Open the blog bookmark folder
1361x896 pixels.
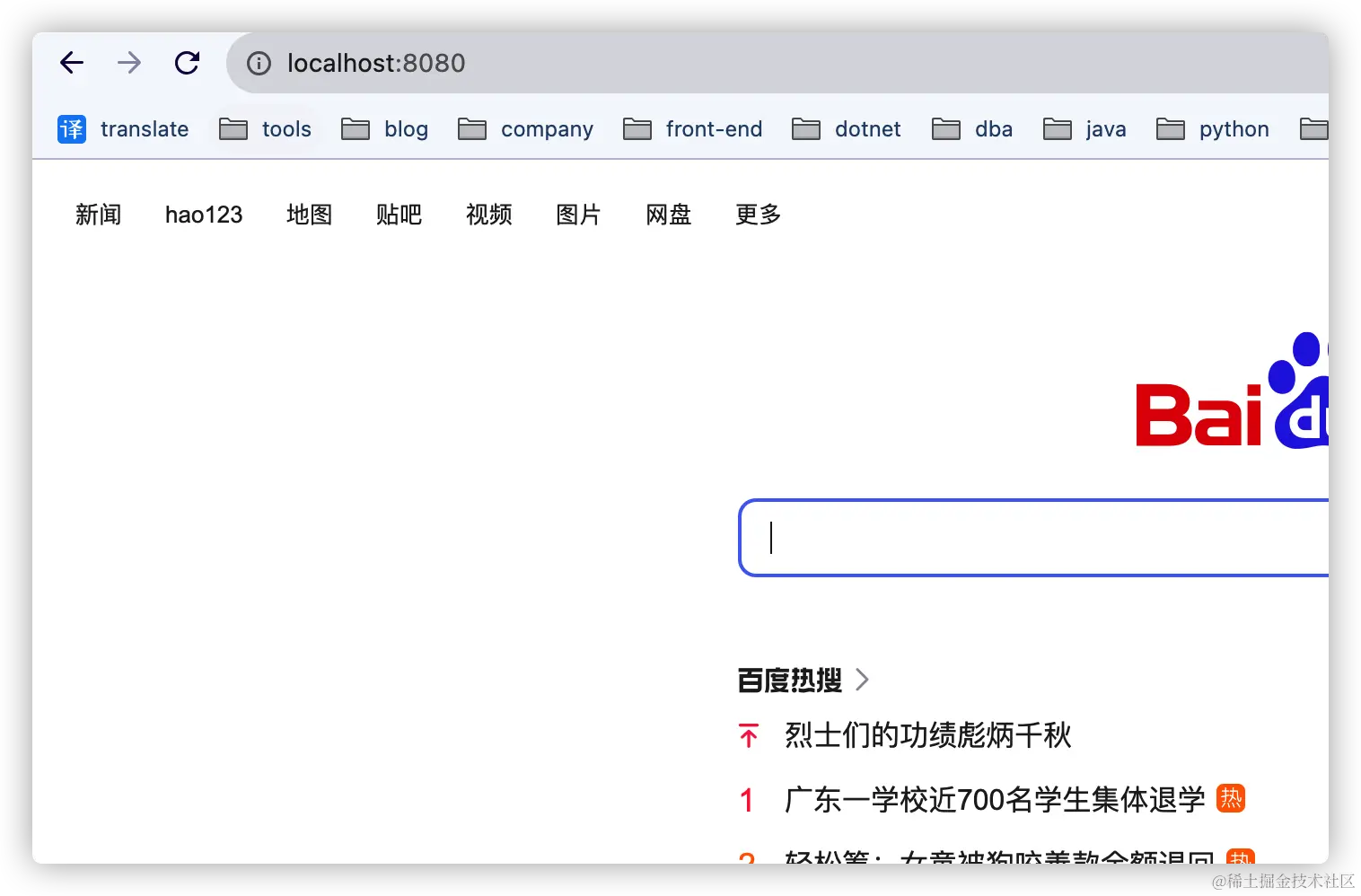[385, 129]
